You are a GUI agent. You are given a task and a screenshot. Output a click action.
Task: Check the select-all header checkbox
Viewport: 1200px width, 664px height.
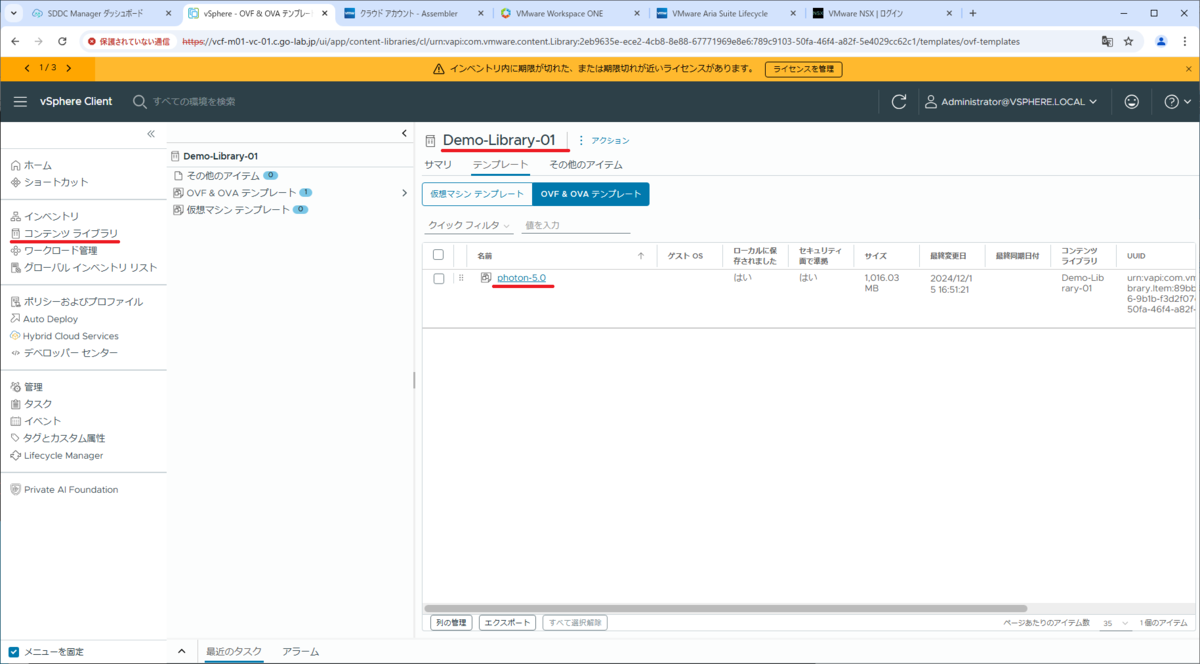click(438, 255)
